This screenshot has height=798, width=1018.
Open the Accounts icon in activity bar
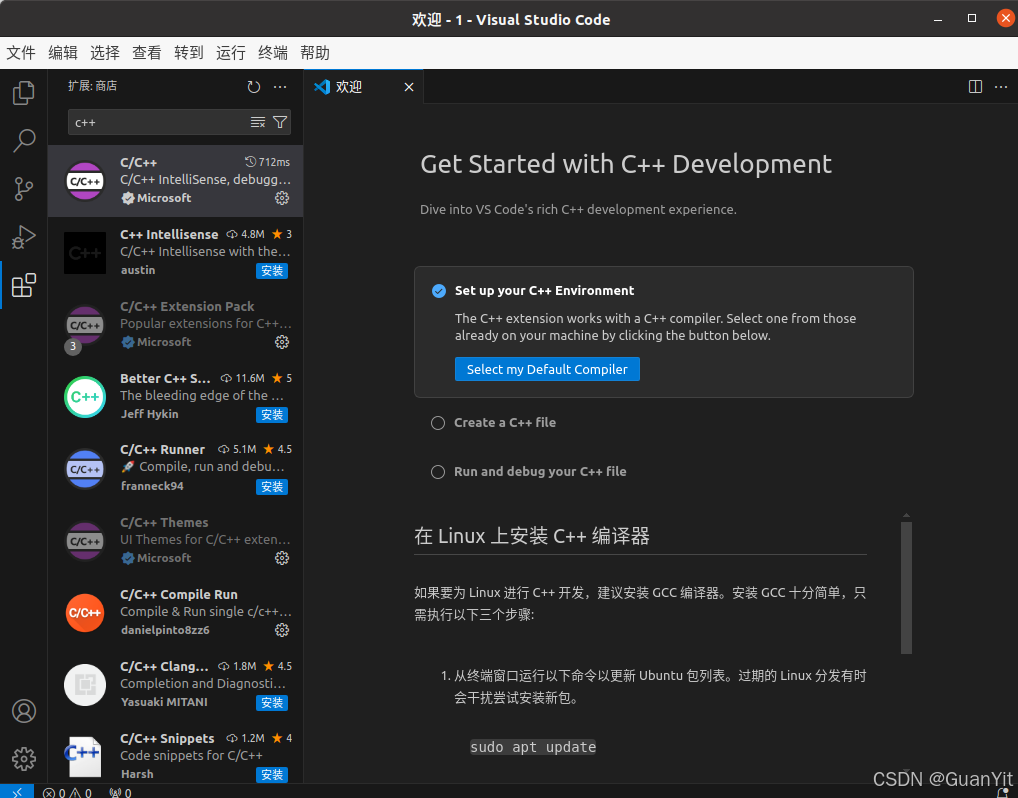[23, 711]
